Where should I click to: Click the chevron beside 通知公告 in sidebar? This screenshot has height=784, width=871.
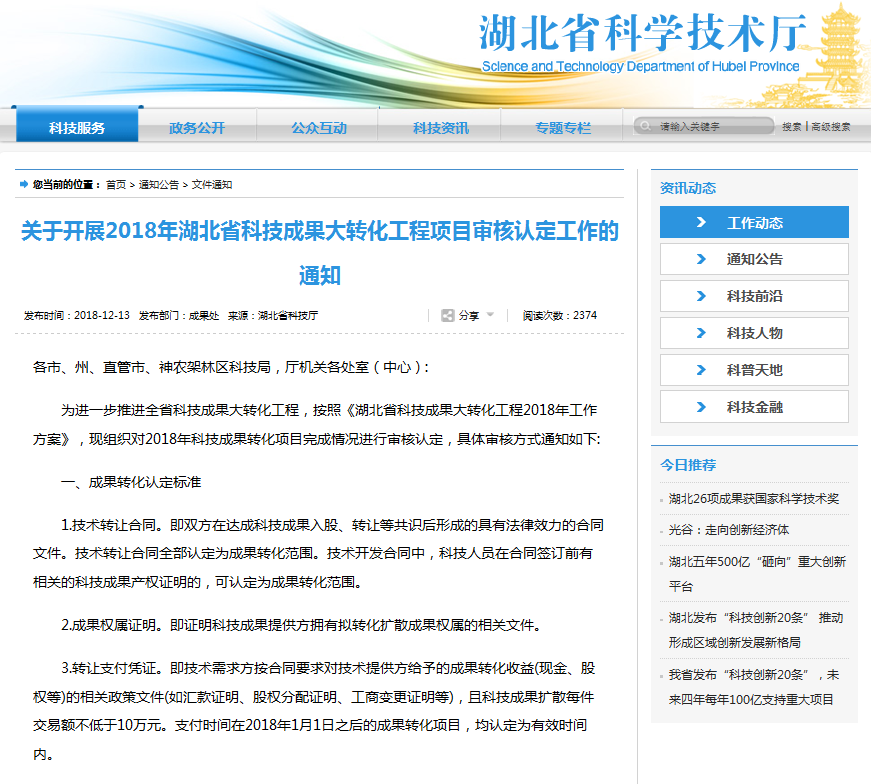coord(701,259)
